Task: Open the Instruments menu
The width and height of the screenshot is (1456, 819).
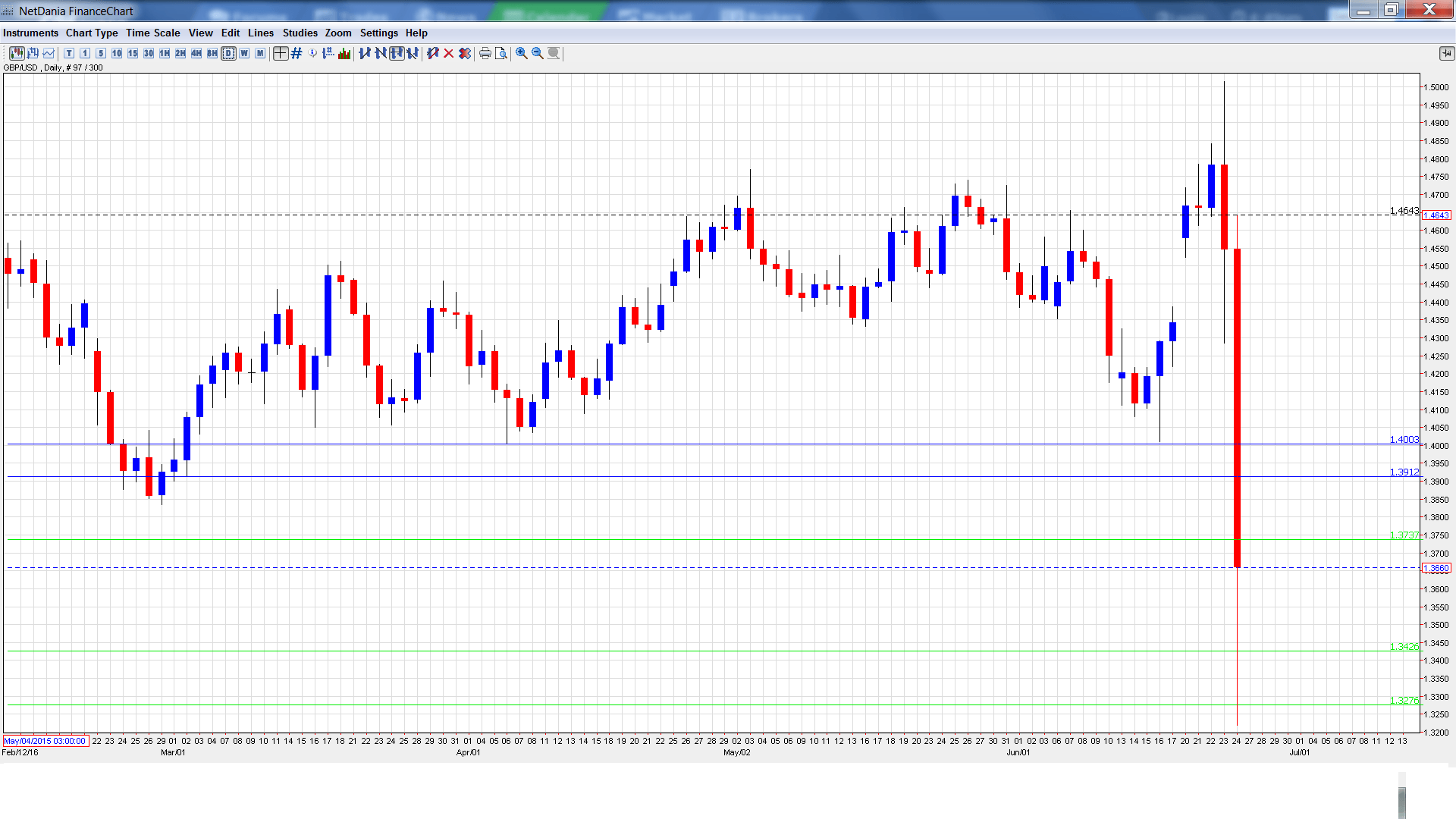Action: (30, 33)
